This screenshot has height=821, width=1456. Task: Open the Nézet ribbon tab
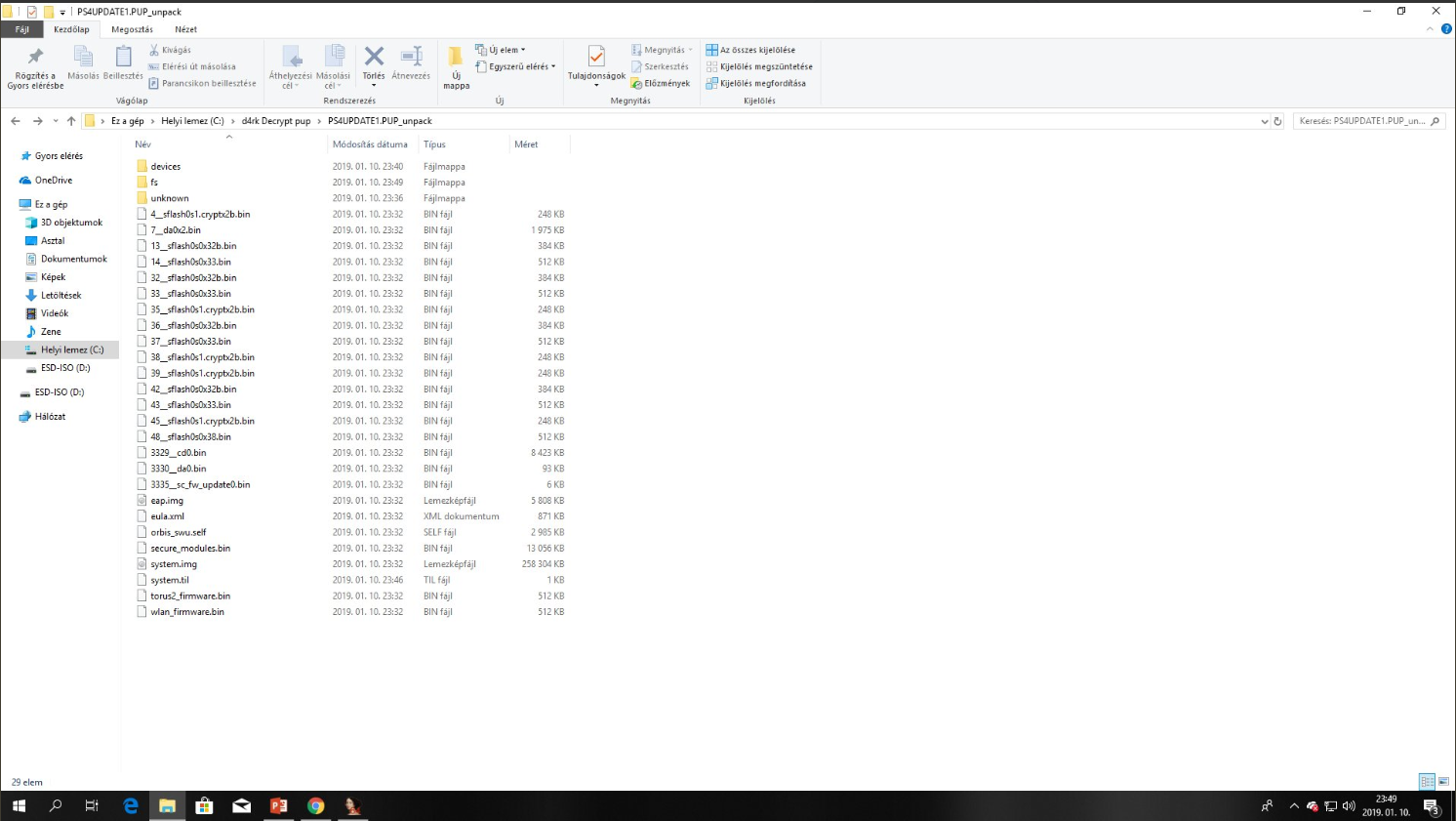pos(185,29)
